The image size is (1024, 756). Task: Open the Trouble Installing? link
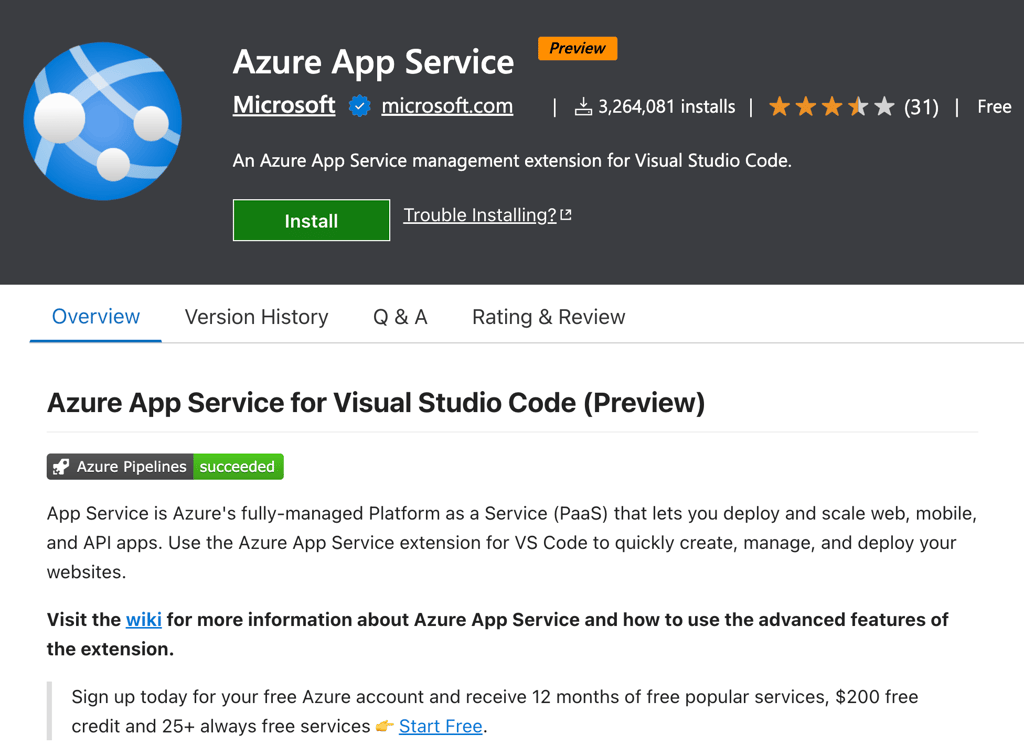pyautogui.click(x=480, y=215)
